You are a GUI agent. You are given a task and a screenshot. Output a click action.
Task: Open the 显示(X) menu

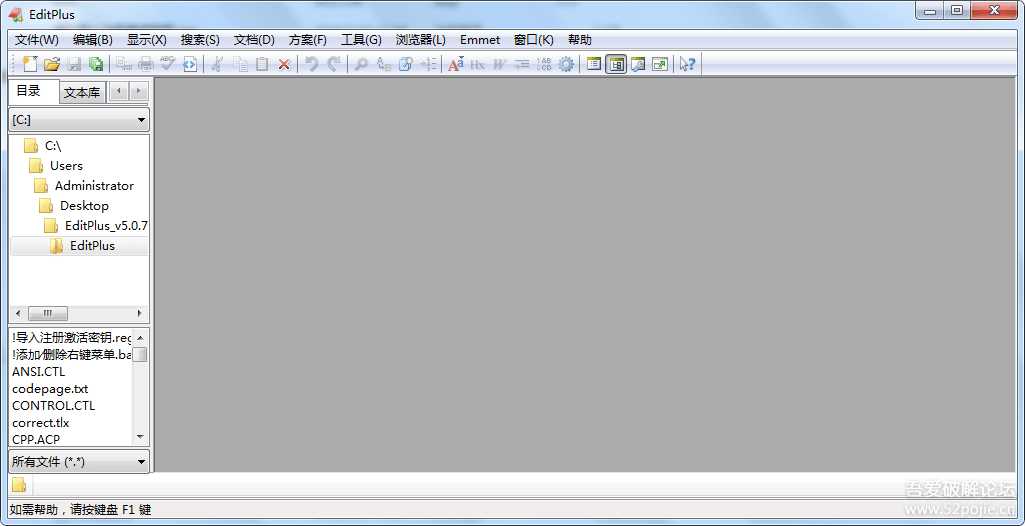pos(146,40)
